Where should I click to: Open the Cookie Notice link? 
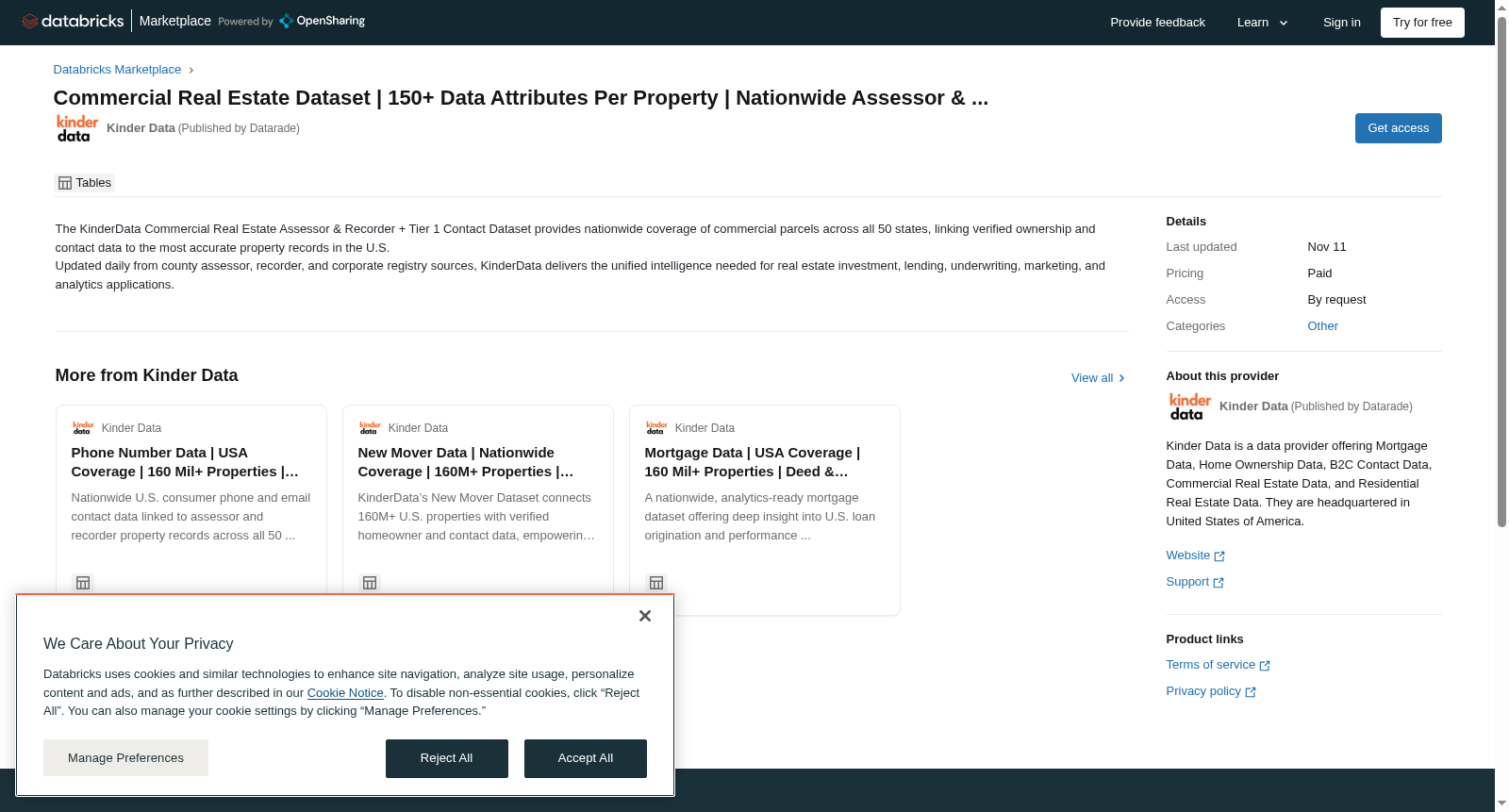pos(345,693)
